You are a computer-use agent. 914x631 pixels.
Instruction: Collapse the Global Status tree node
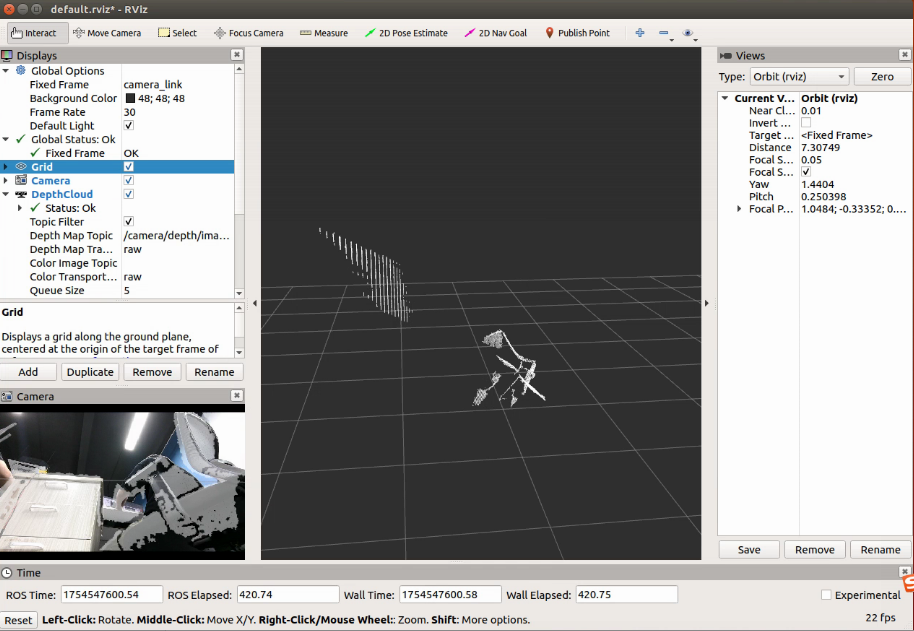pyautogui.click(x=6, y=139)
